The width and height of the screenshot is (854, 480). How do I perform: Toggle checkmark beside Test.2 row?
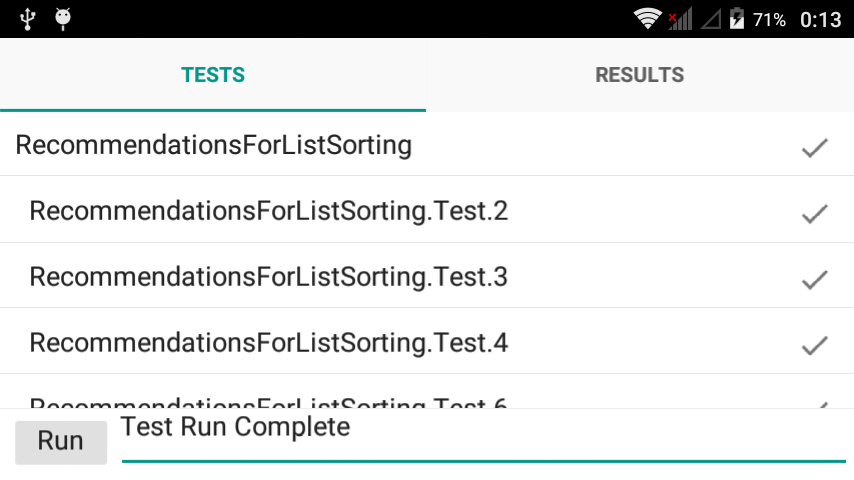[x=815, y=212]
